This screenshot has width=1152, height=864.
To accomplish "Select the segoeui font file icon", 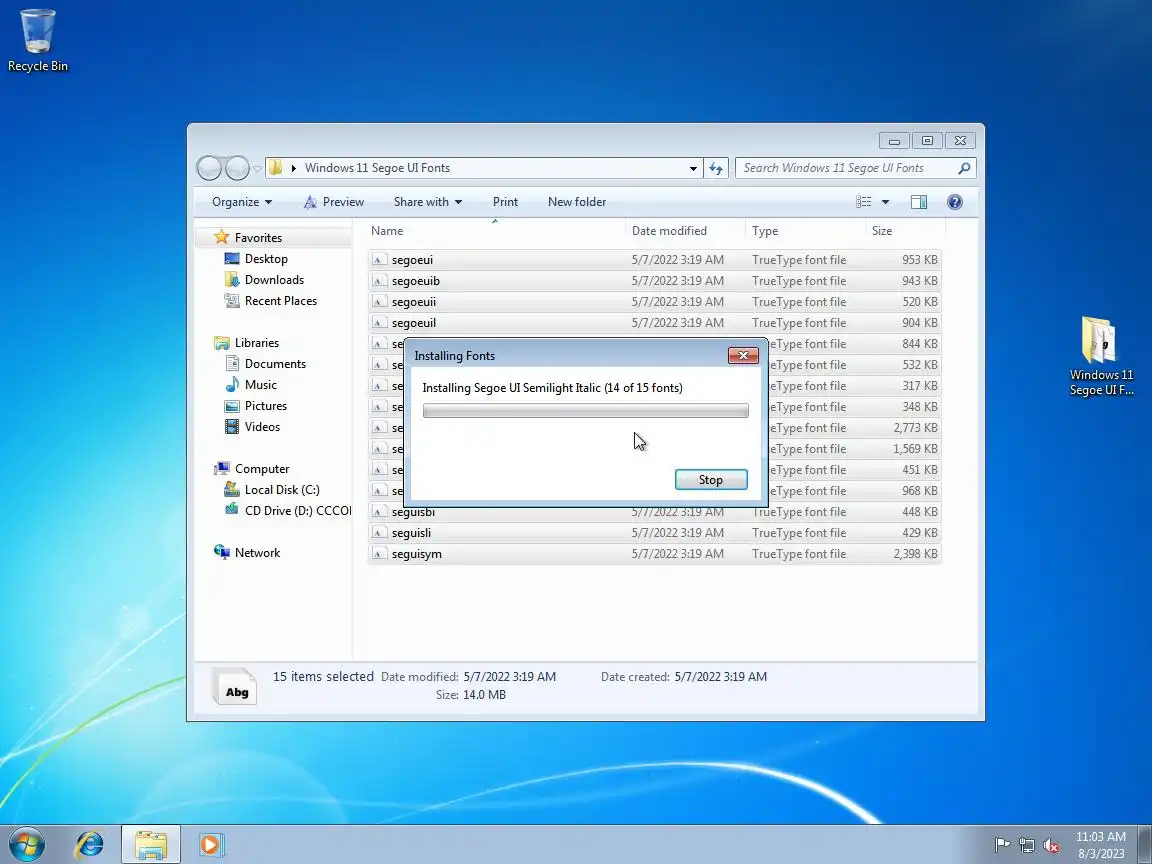I will coord(379,259).
